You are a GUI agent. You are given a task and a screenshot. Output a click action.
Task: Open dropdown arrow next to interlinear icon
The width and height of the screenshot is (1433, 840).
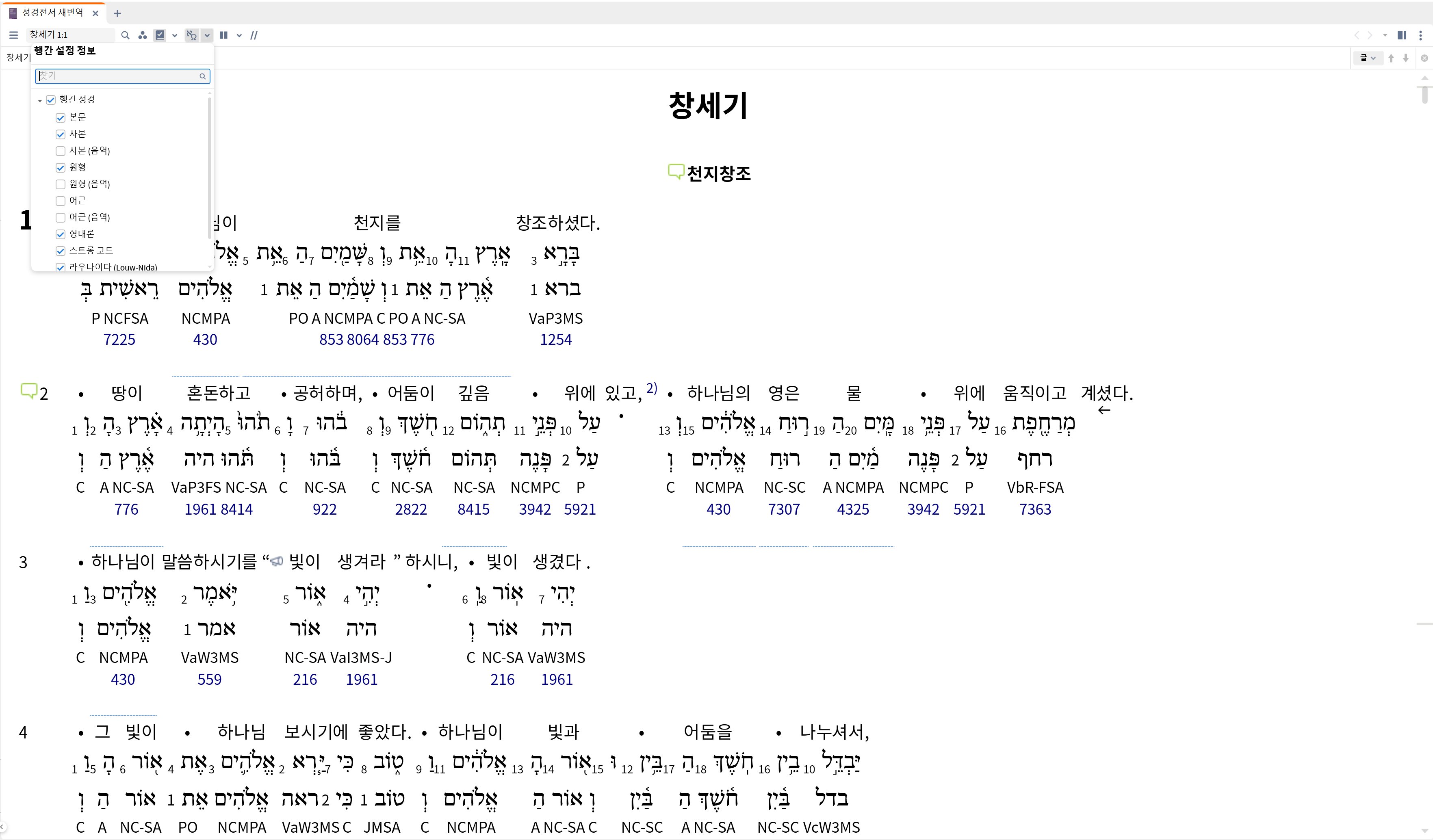pyautogui.click(x=207, y=35)
